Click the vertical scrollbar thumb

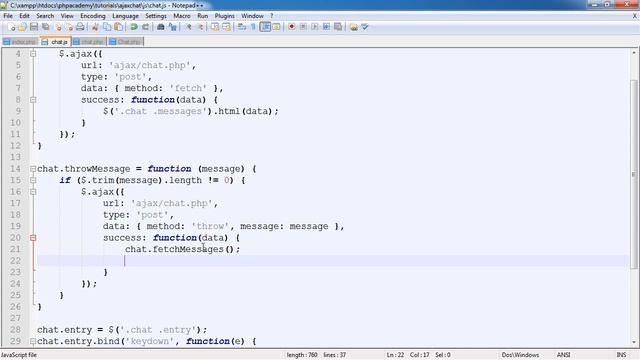pyautogui.click(x=634, y=174)
